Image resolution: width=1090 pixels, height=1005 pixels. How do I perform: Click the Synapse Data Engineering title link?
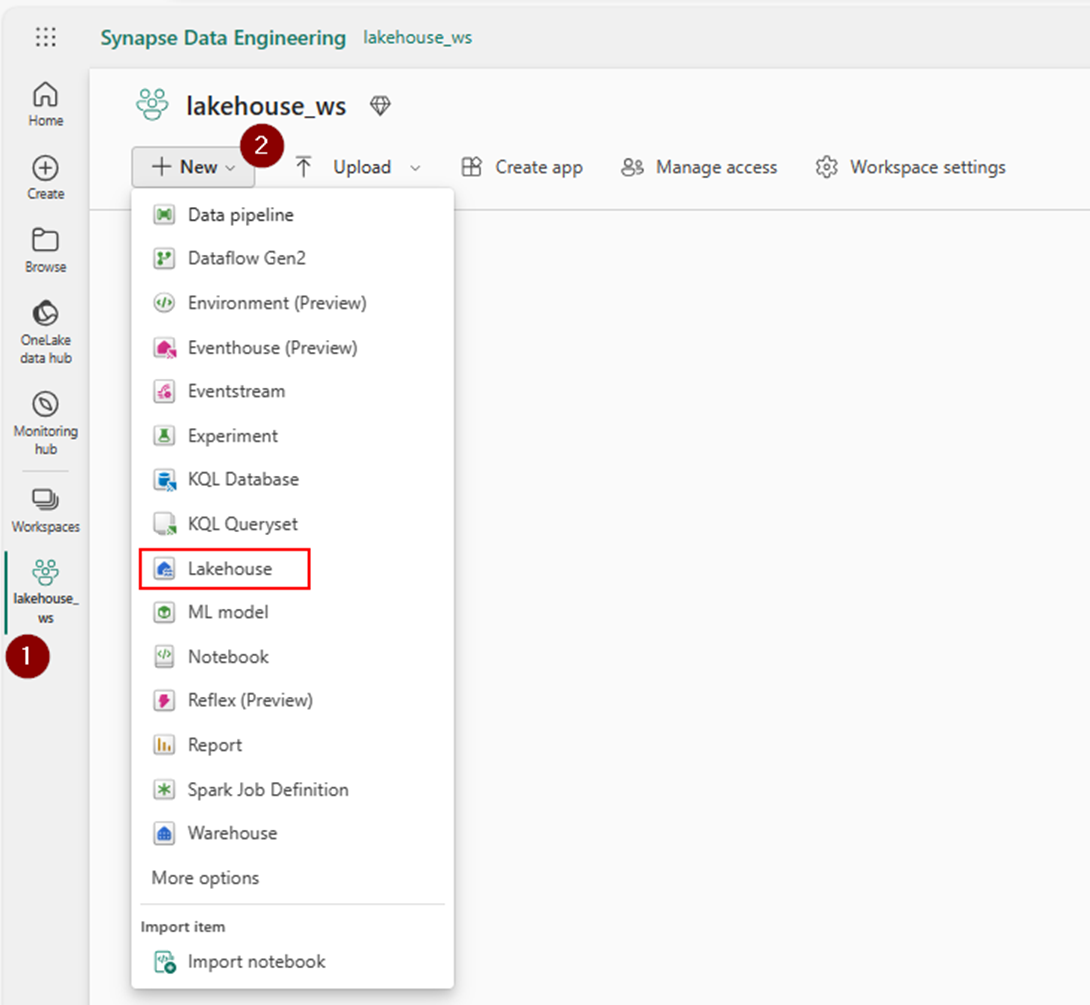coord(223,38)
